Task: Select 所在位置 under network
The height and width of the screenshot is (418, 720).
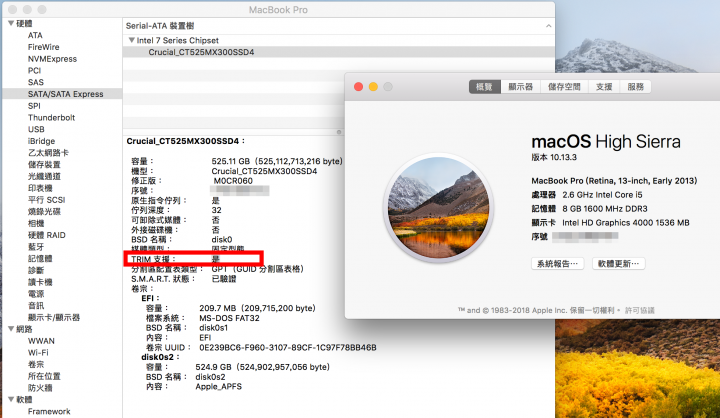Action: click(44, 376)
